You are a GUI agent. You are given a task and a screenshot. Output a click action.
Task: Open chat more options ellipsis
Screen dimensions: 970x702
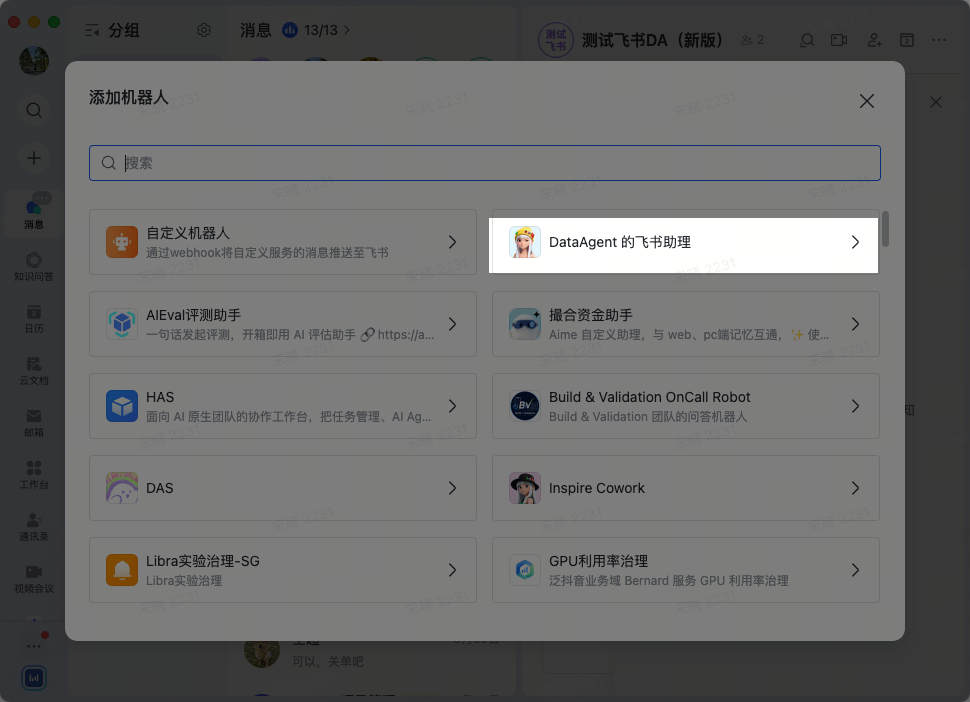pyautogui.click(x=939, y=40)
